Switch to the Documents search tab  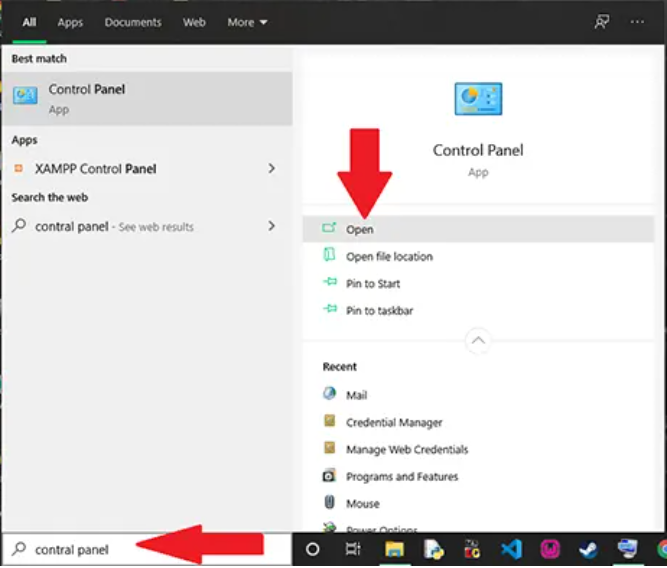point(133,22)
